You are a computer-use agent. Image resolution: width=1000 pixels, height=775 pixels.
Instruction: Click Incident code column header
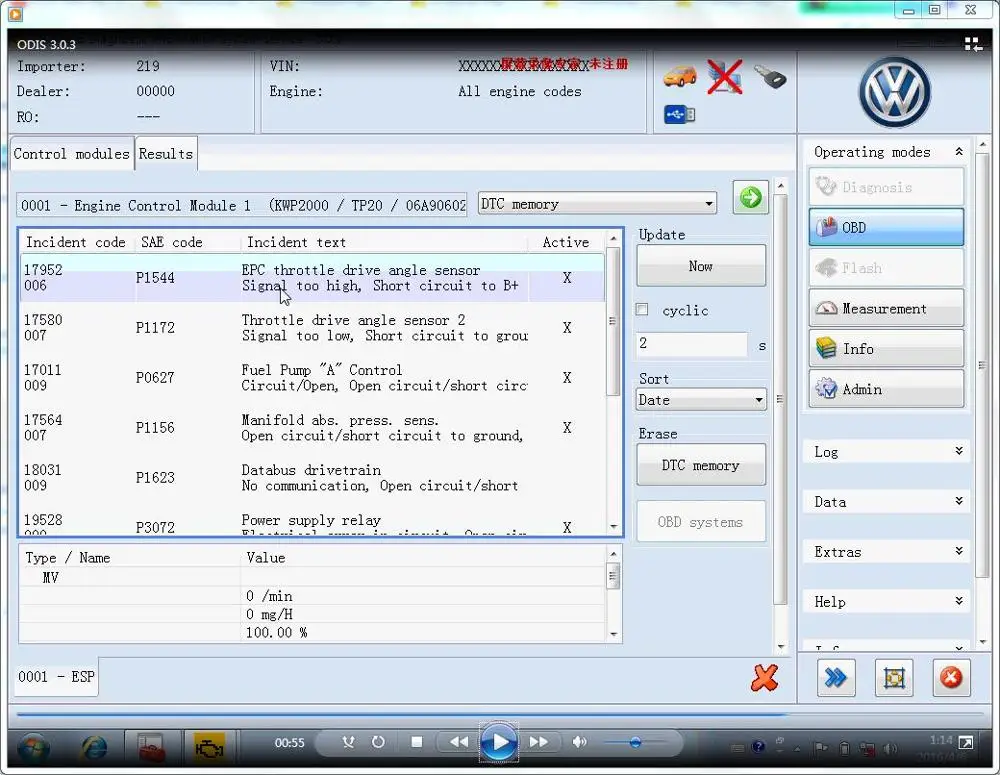click(76, 242)
